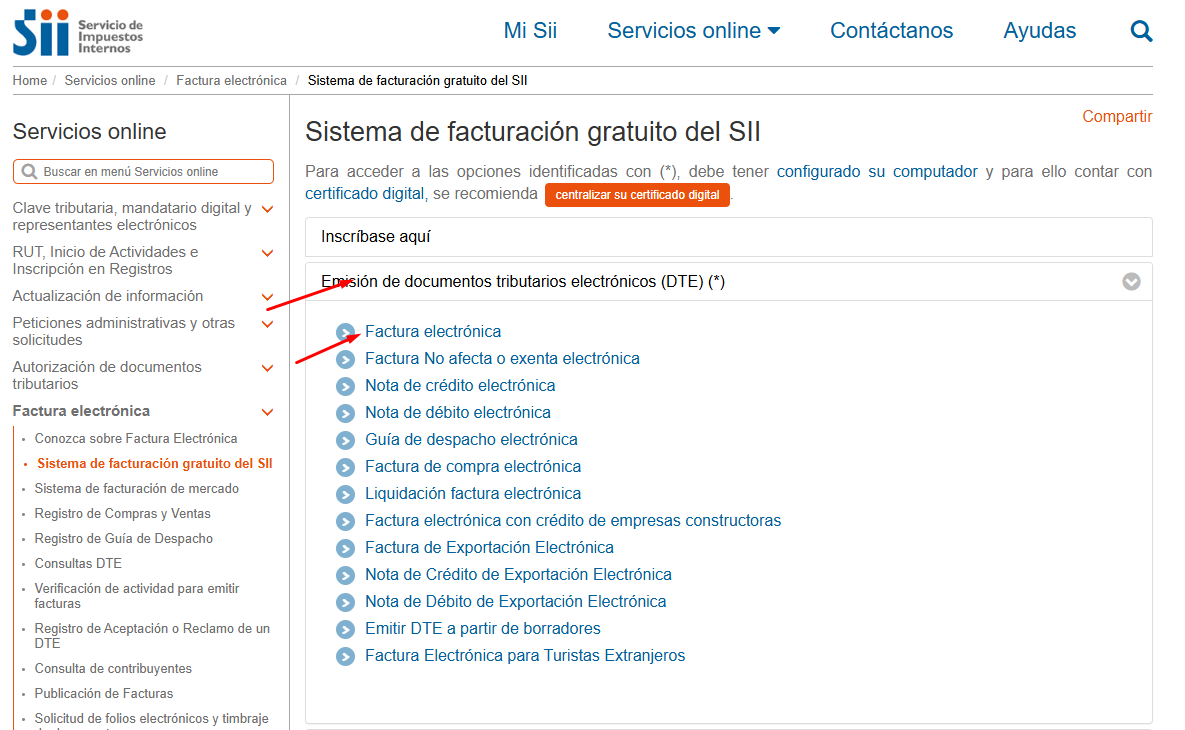Click the SII logo in the header
Image resolution: width=1185 pixels, height=730 pixels.
click(x=78, y=32)
